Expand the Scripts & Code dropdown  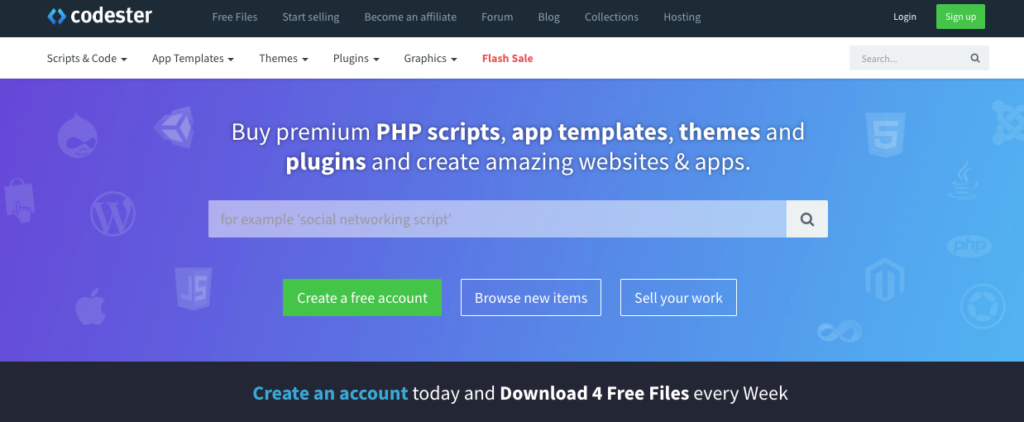(87, 58)
